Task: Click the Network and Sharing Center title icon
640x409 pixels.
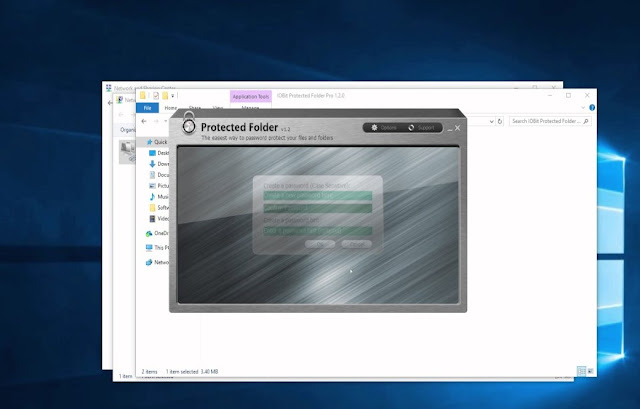Action: (109, 88)
